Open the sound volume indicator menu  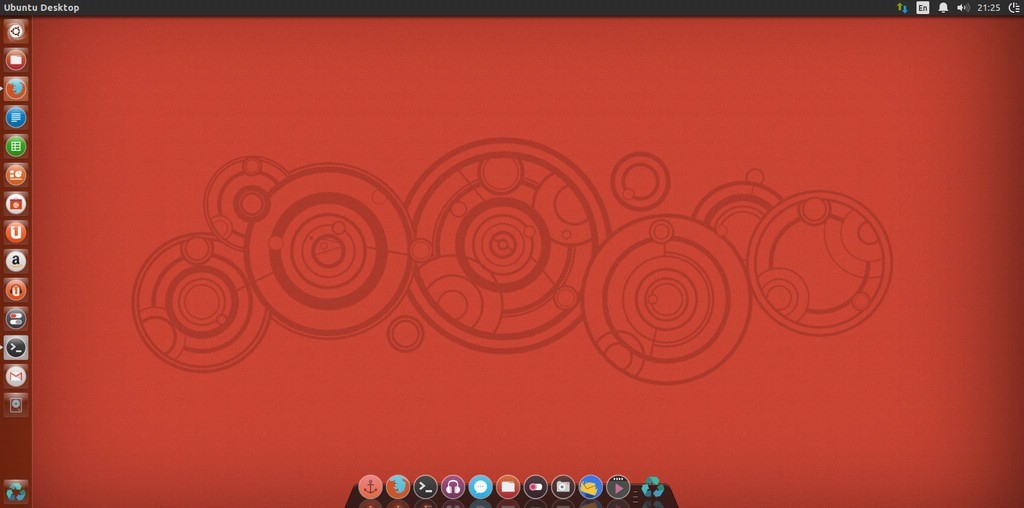(963, 8)
